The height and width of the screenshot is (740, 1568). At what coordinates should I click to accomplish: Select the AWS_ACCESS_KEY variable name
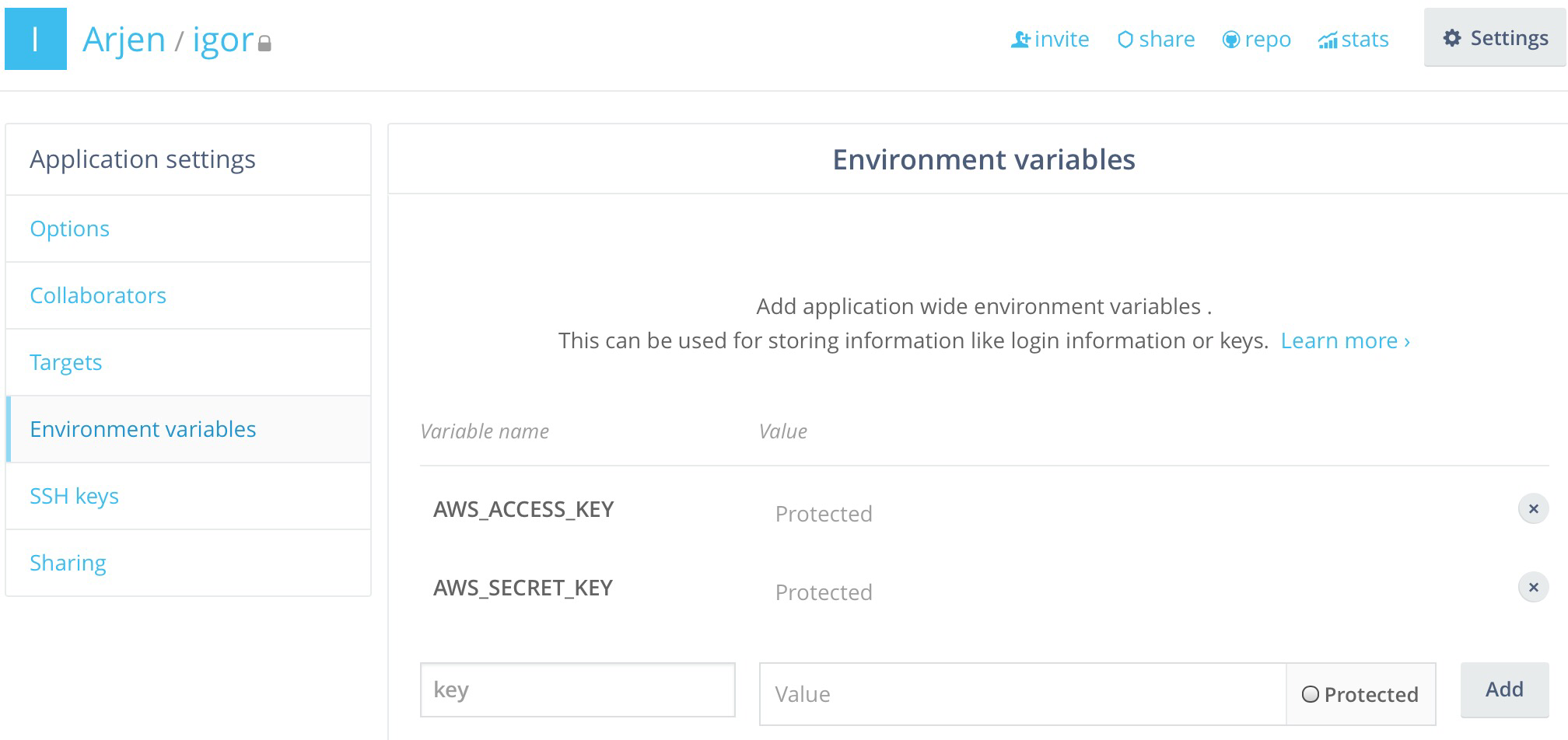point(523,509)
